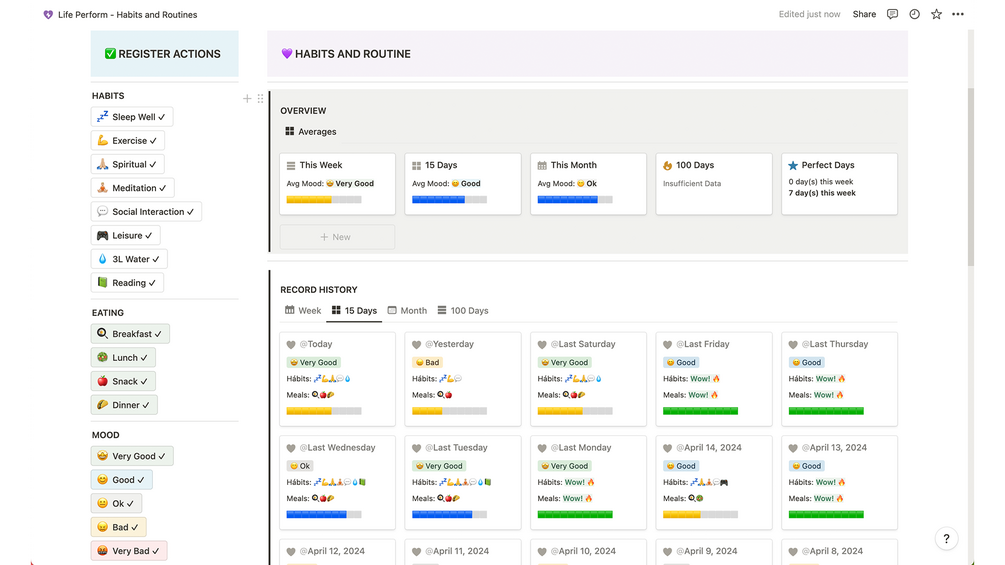Mark the Sleep Well habit done
The image size is (1005, 565).
pyautogui.click(x=132, y=117)
